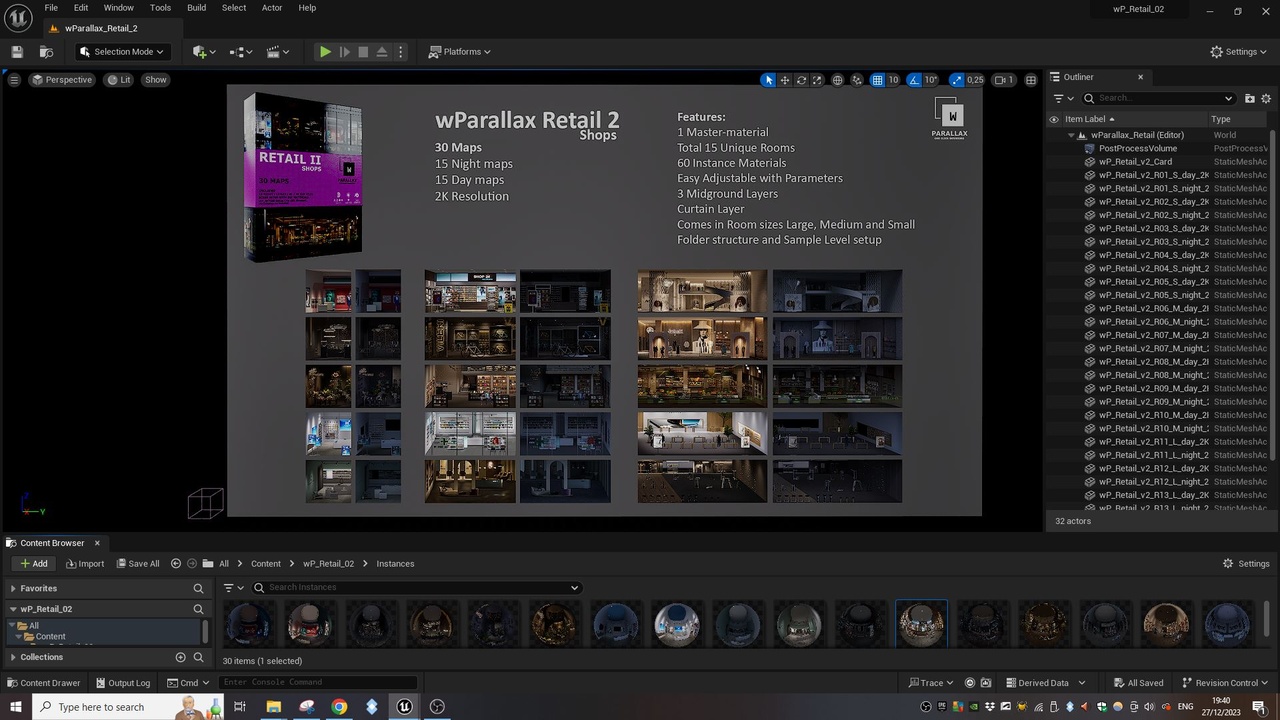Screen dimensions: 1280x720
Task: Toggle world/local coordinate system globe
Action: pos(838,80)
